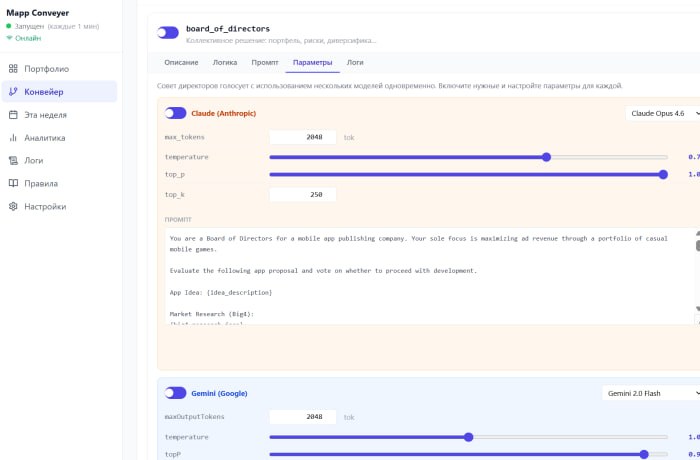Screen dimensions: 700x460
Task: Click the Gemini topP slider handle
Action: coord(644,454)
